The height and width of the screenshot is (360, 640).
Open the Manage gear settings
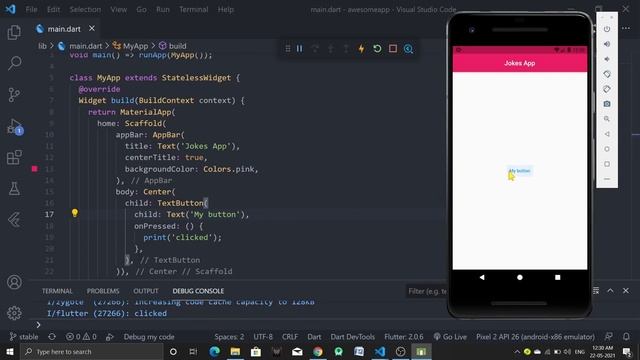pyautogui.click(x=14, y=313)
